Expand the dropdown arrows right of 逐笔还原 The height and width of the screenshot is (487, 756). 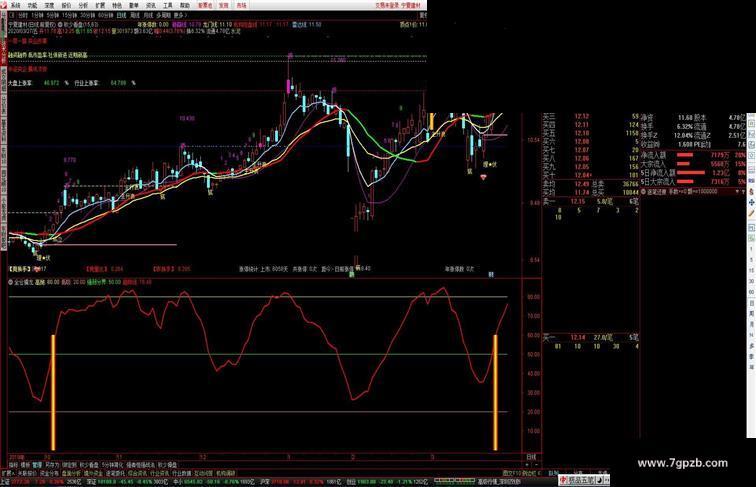tap(740, 191)
